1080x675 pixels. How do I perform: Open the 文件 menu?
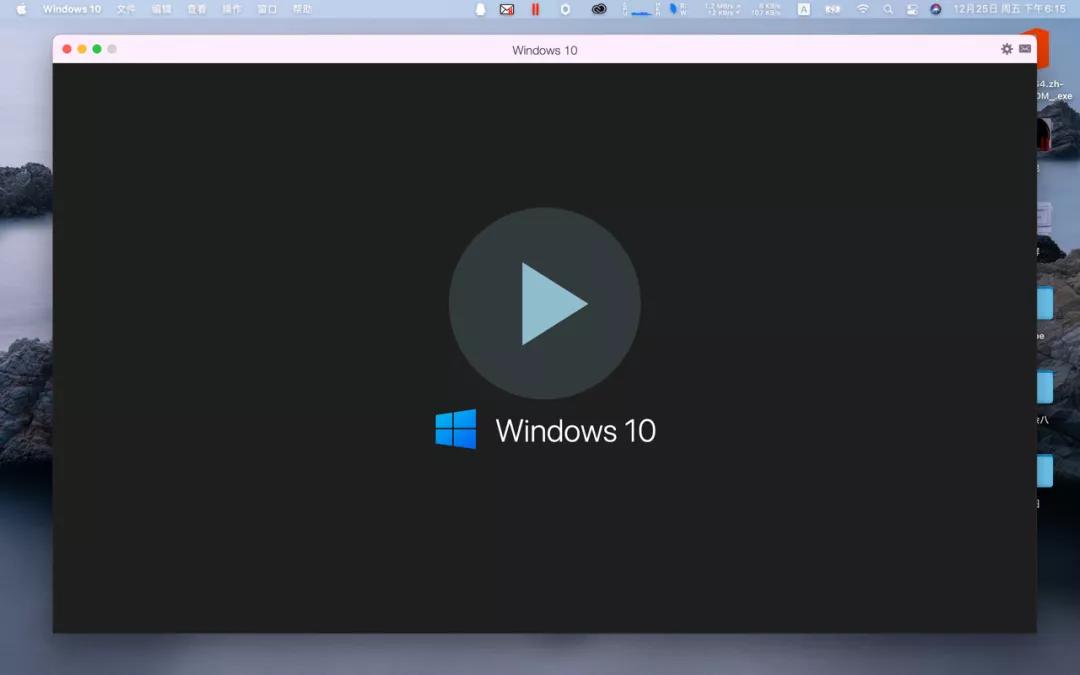126,9
